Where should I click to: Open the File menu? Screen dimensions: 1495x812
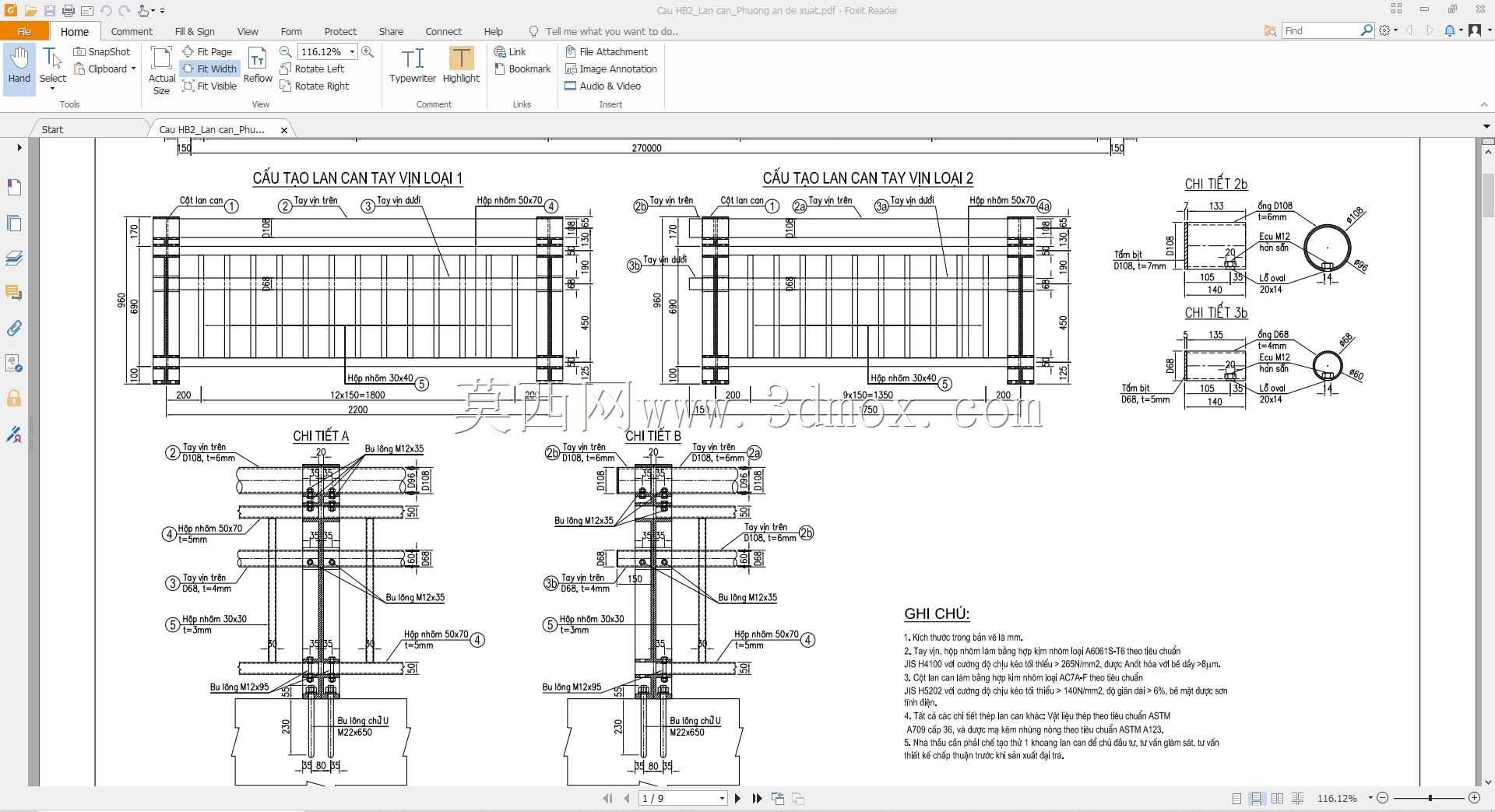tap(24, 31)
